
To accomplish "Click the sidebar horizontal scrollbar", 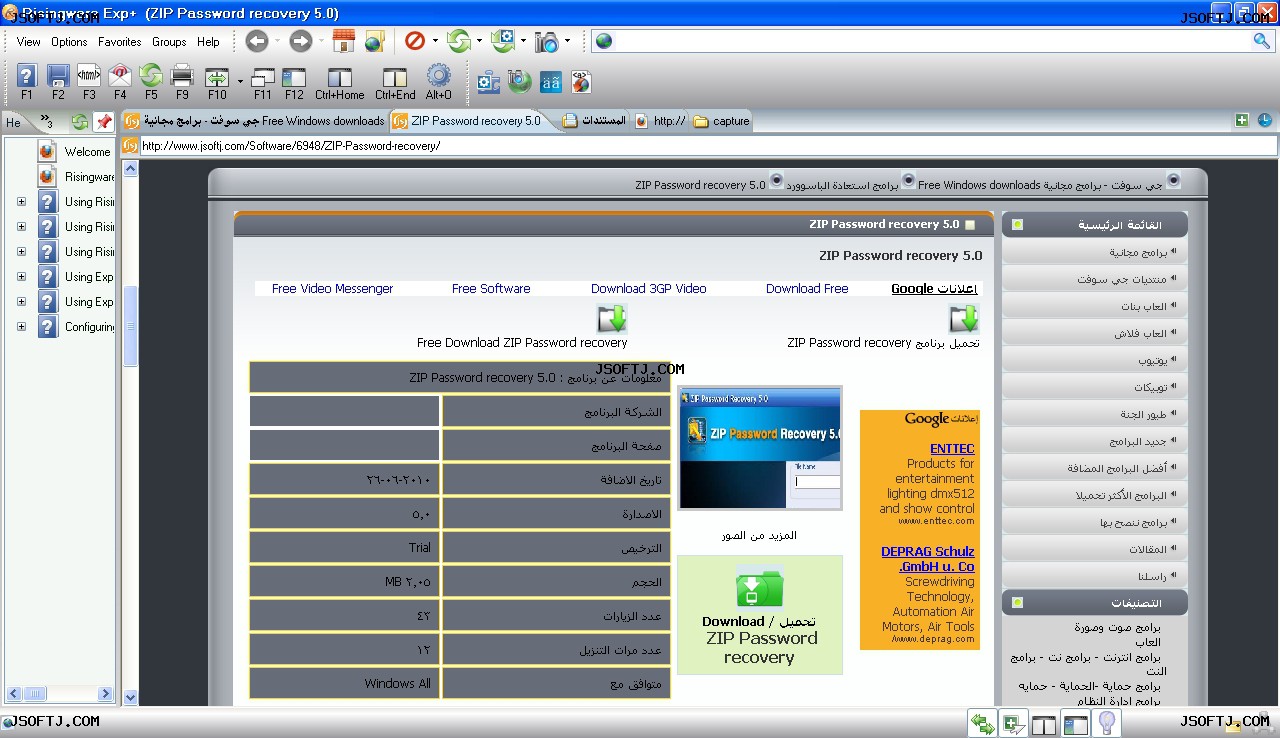I will pos(60,693).
